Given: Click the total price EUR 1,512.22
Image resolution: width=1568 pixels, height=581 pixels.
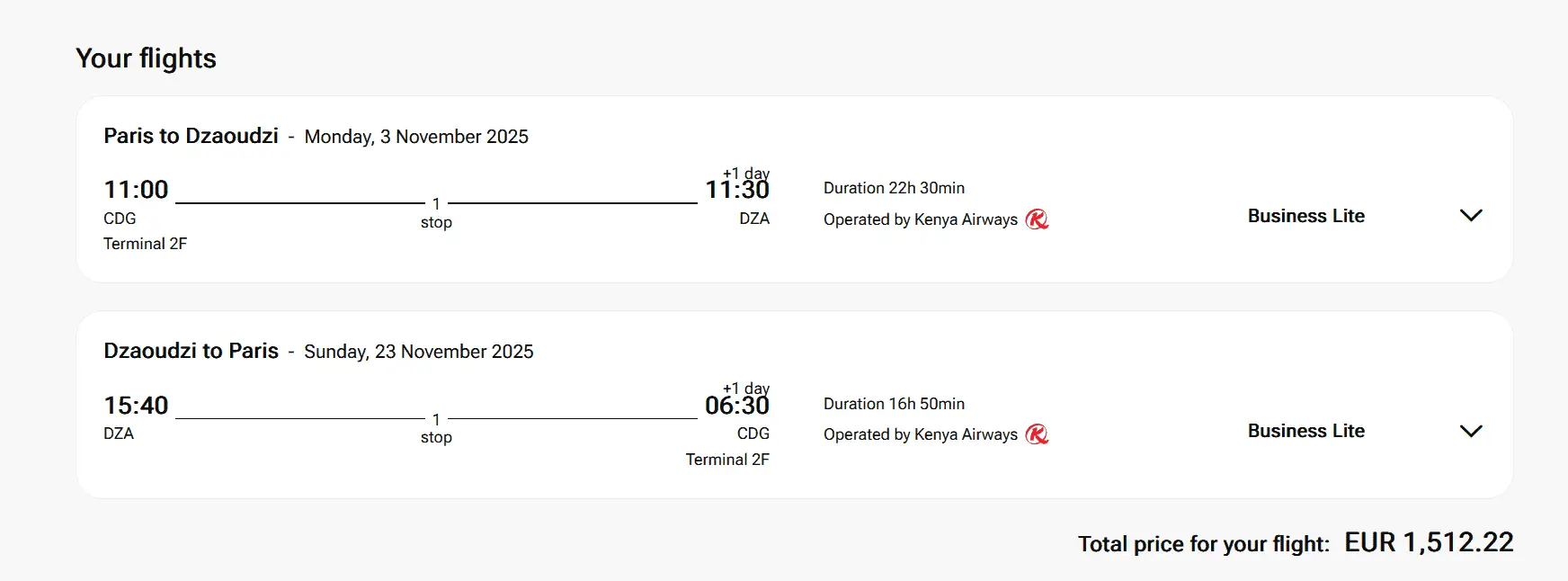Looking at the screenshot, I should point(1429,542).
